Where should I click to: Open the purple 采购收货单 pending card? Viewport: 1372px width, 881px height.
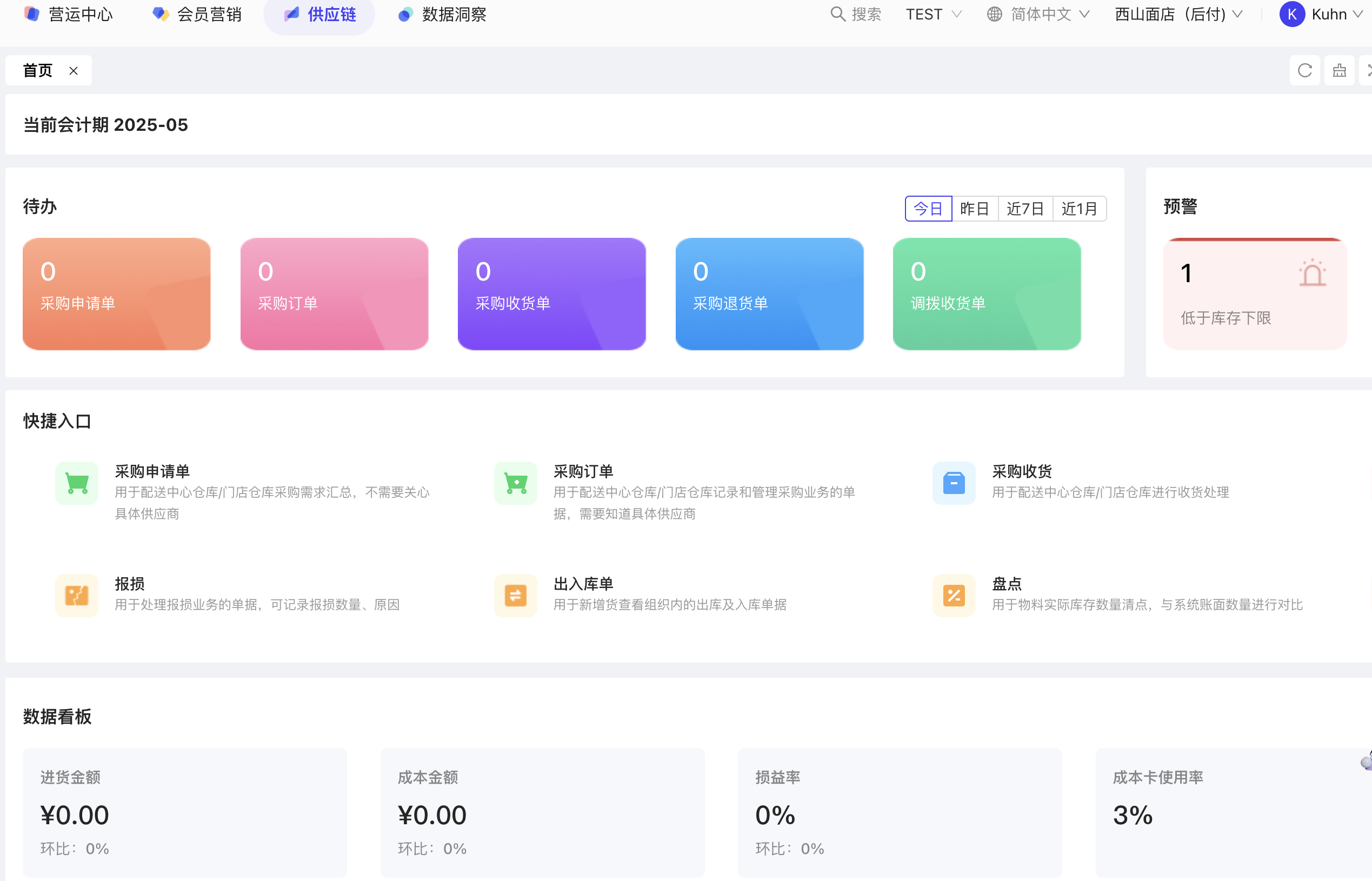coord(551,293)
